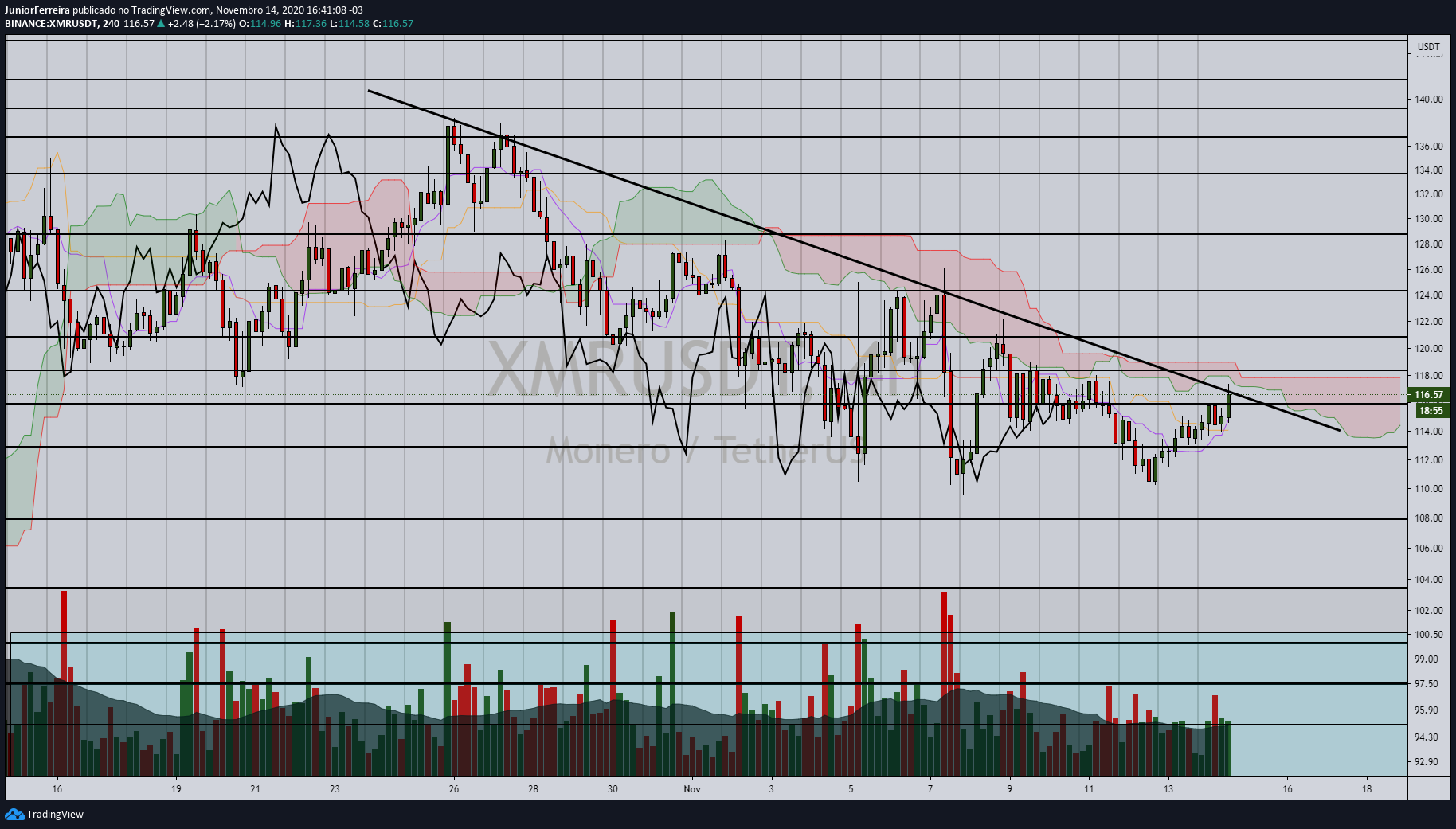Click the 110.00 price axis label
This screenshot has width=1456, height=829.
click(x=1429, y=489)
